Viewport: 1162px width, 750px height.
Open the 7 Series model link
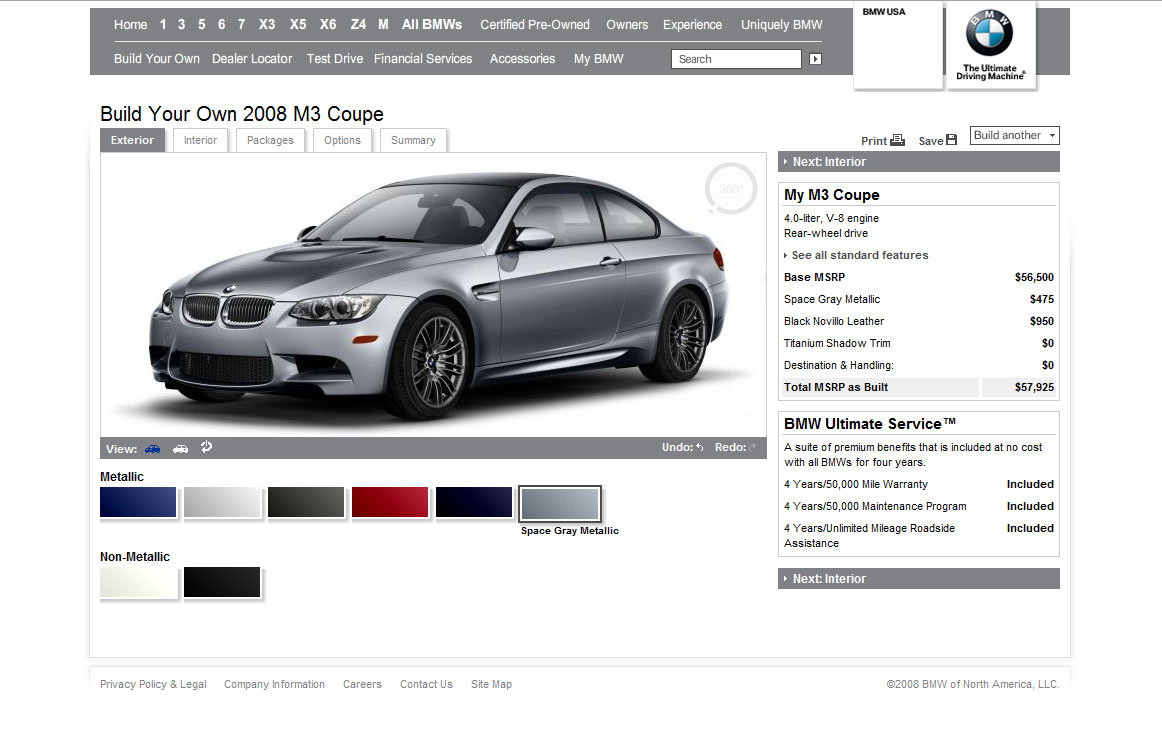click(242, 24)
